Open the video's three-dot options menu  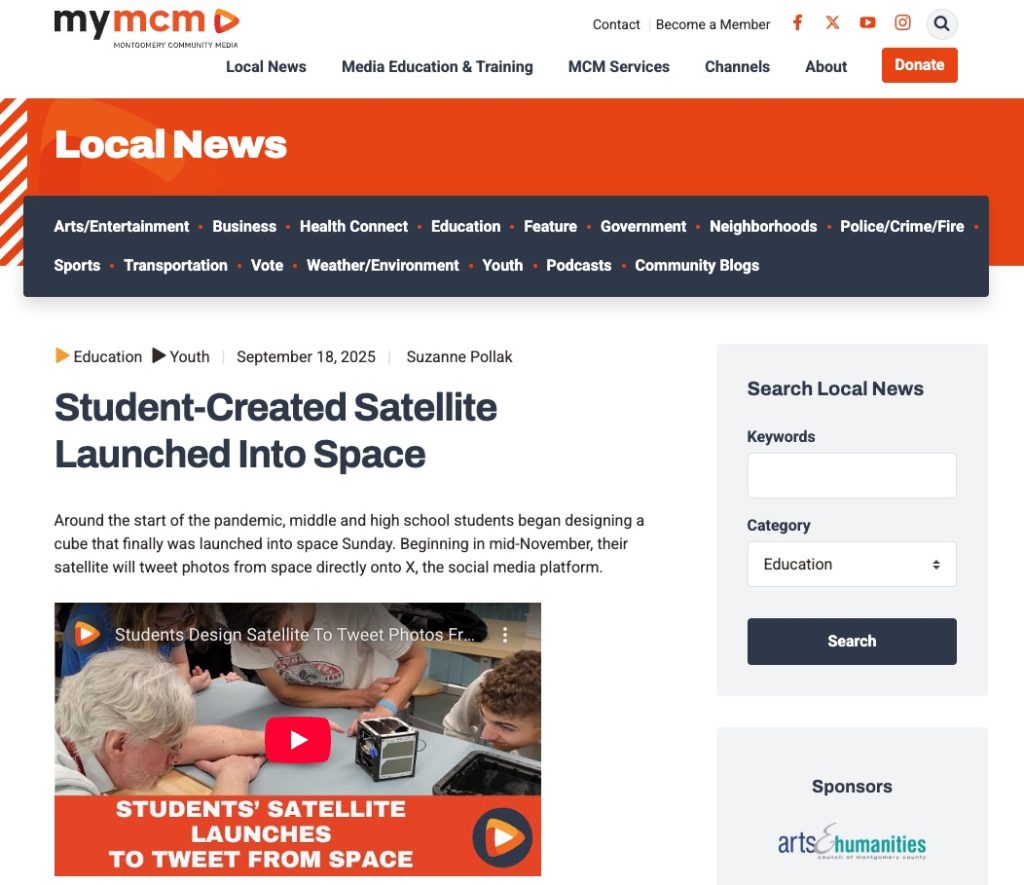click(505, 635)
